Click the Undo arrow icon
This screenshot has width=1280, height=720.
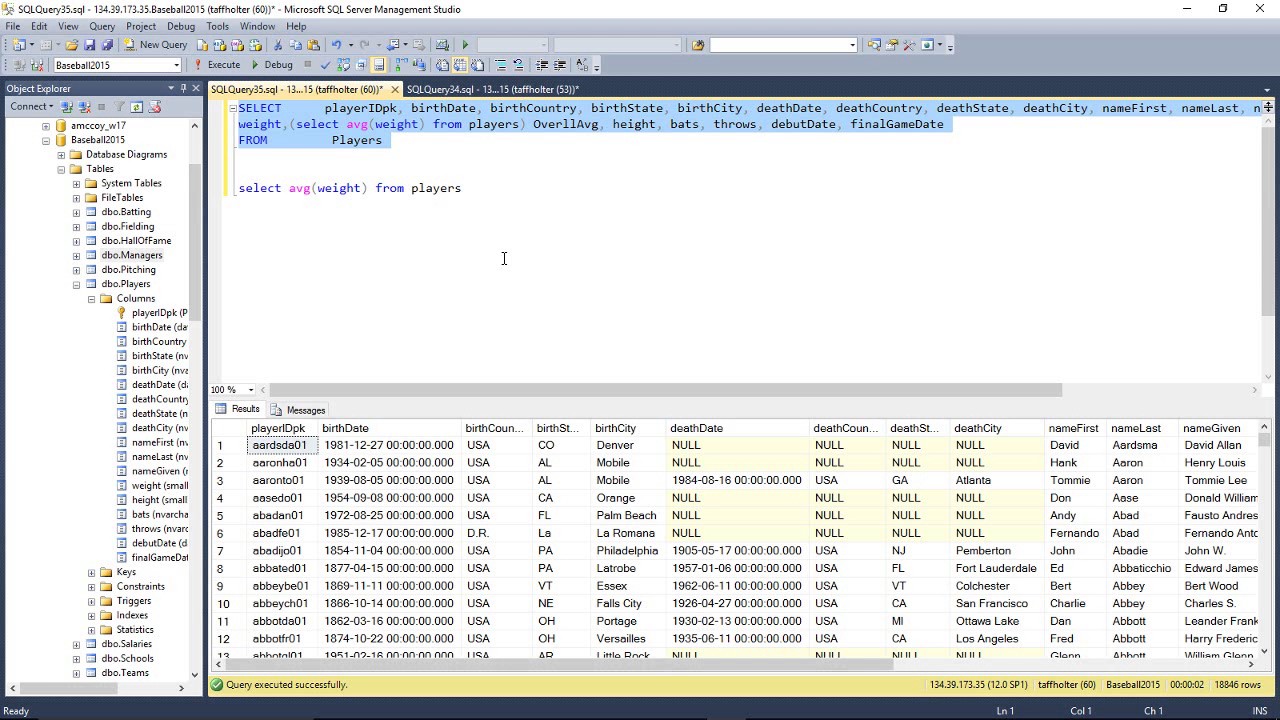coord(337,45)
